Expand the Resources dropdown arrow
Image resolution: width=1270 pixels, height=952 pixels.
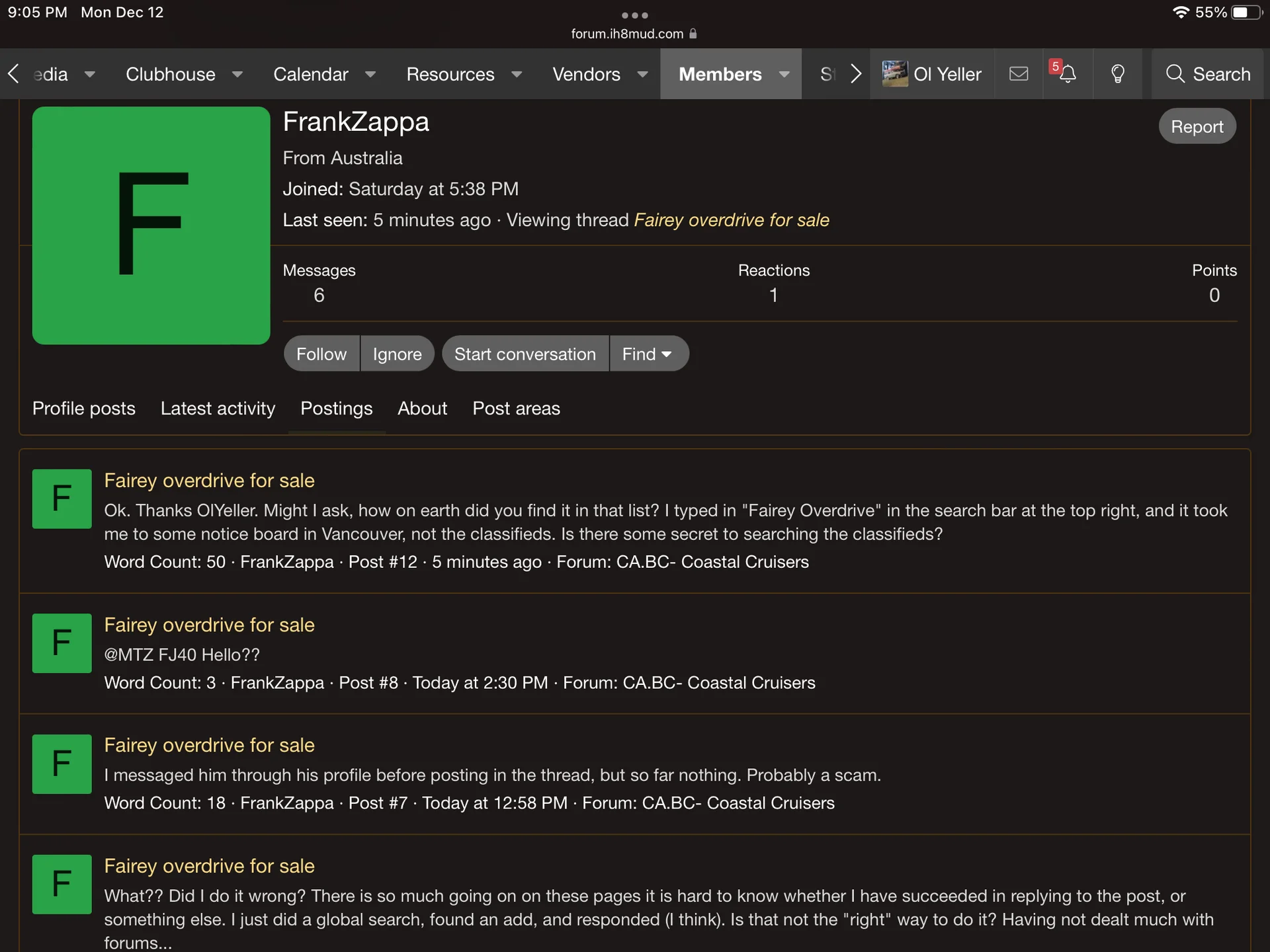[x=517, y=74]
